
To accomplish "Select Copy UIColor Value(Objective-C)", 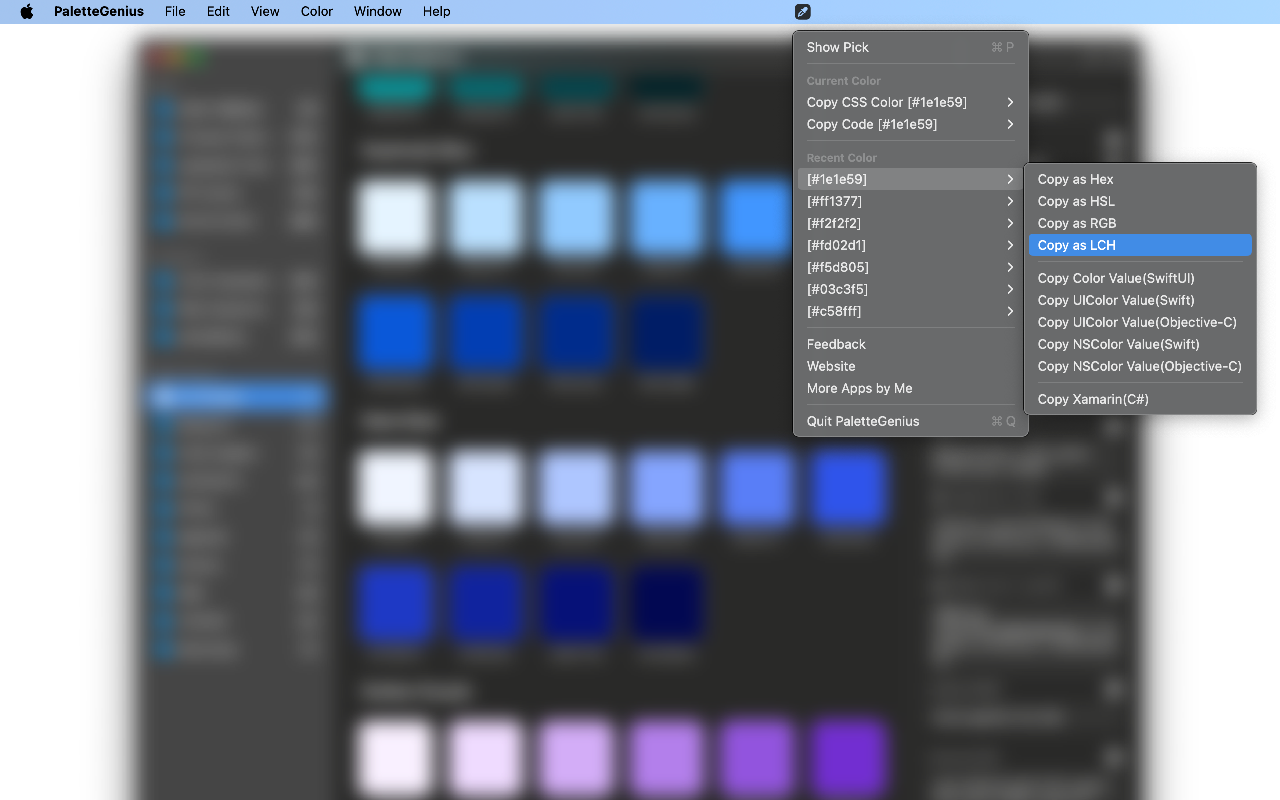I will click(x=1140, y=322).
